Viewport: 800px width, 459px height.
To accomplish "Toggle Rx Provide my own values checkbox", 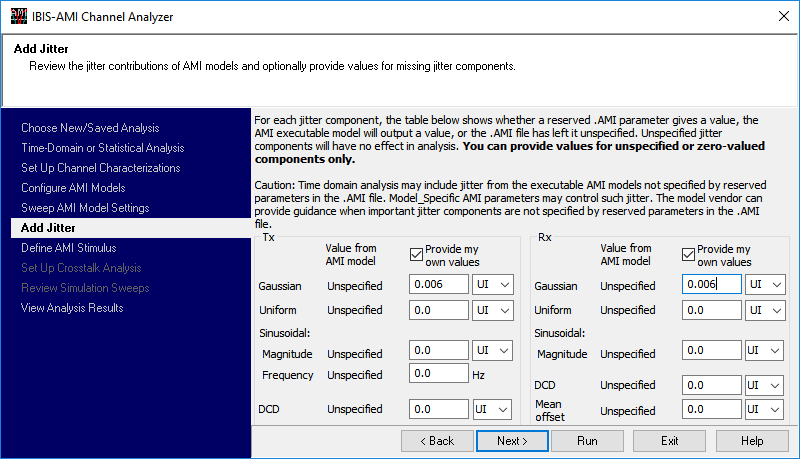I will tap(689, 254).
